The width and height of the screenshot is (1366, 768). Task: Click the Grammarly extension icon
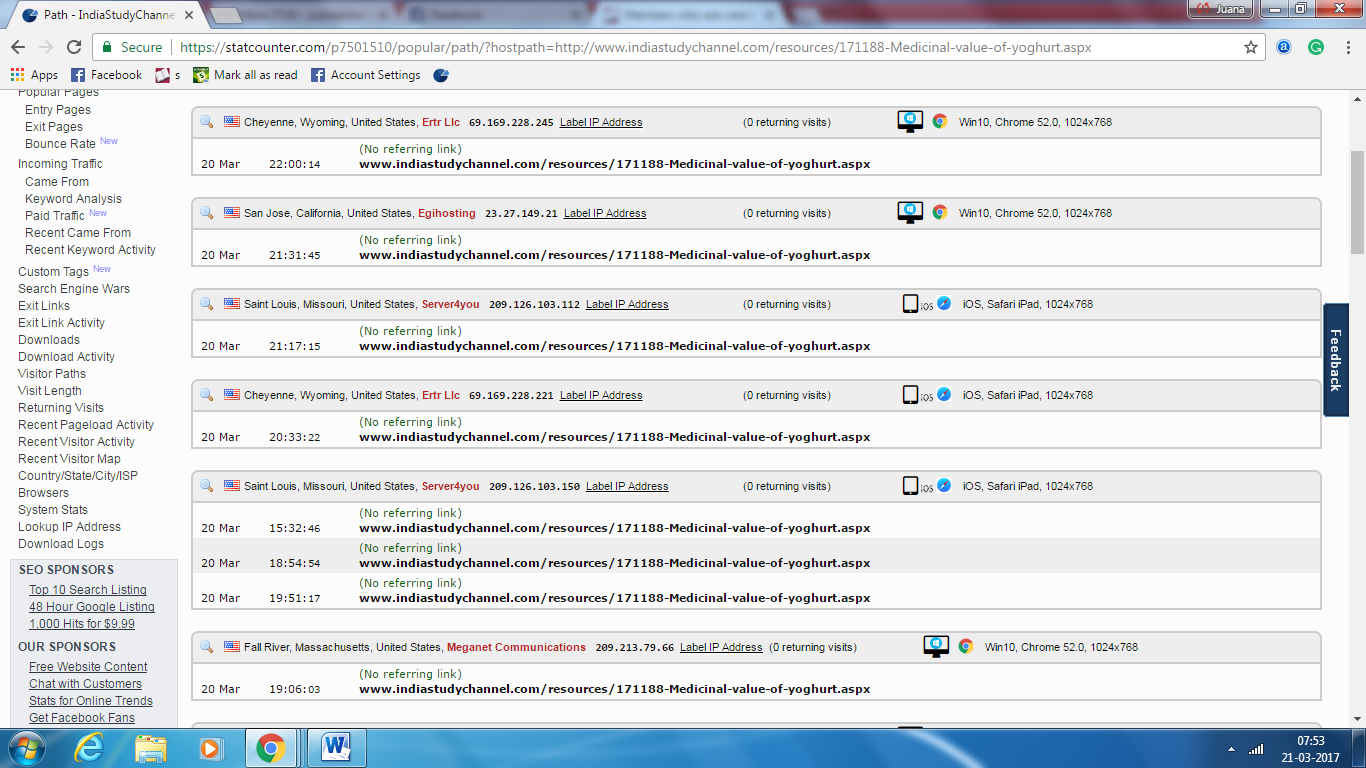tap(1316, 47)
